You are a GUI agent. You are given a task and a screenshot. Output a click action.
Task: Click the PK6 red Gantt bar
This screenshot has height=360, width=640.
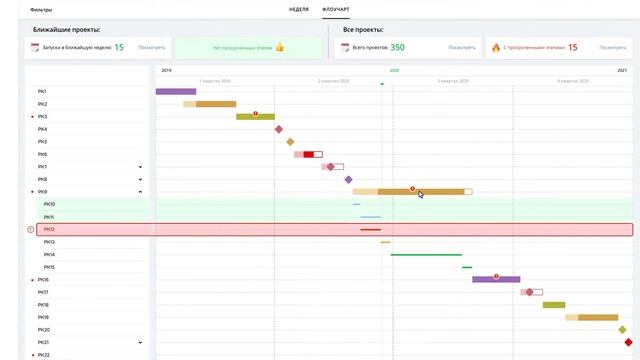pos(308,154)
